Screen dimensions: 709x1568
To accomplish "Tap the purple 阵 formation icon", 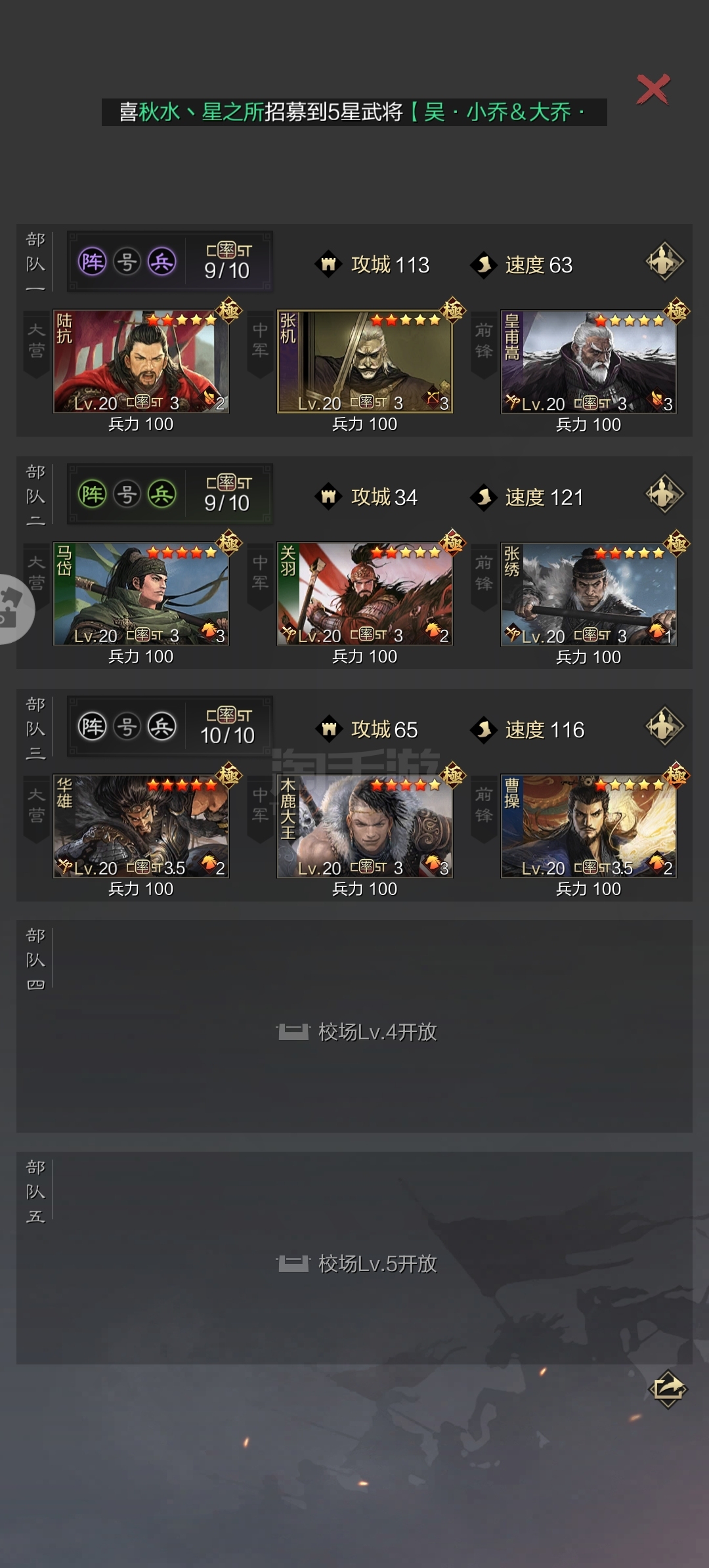I will 93,261.
